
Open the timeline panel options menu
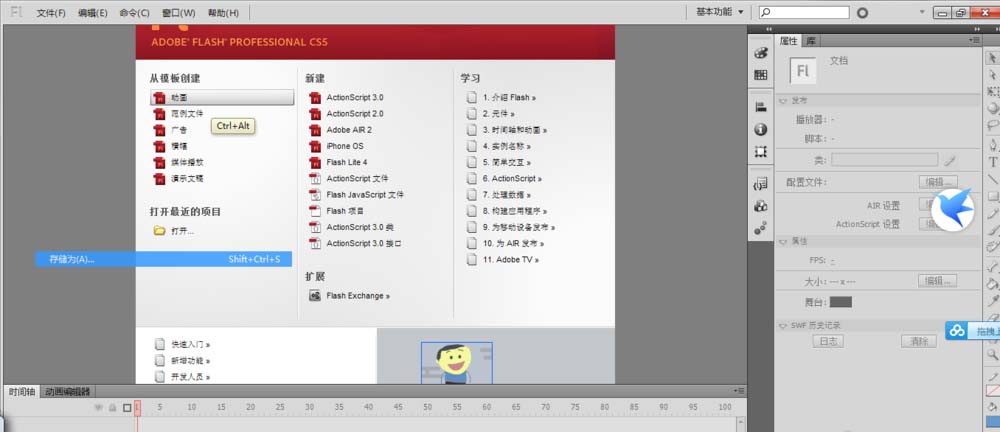[x=739, y=391]
